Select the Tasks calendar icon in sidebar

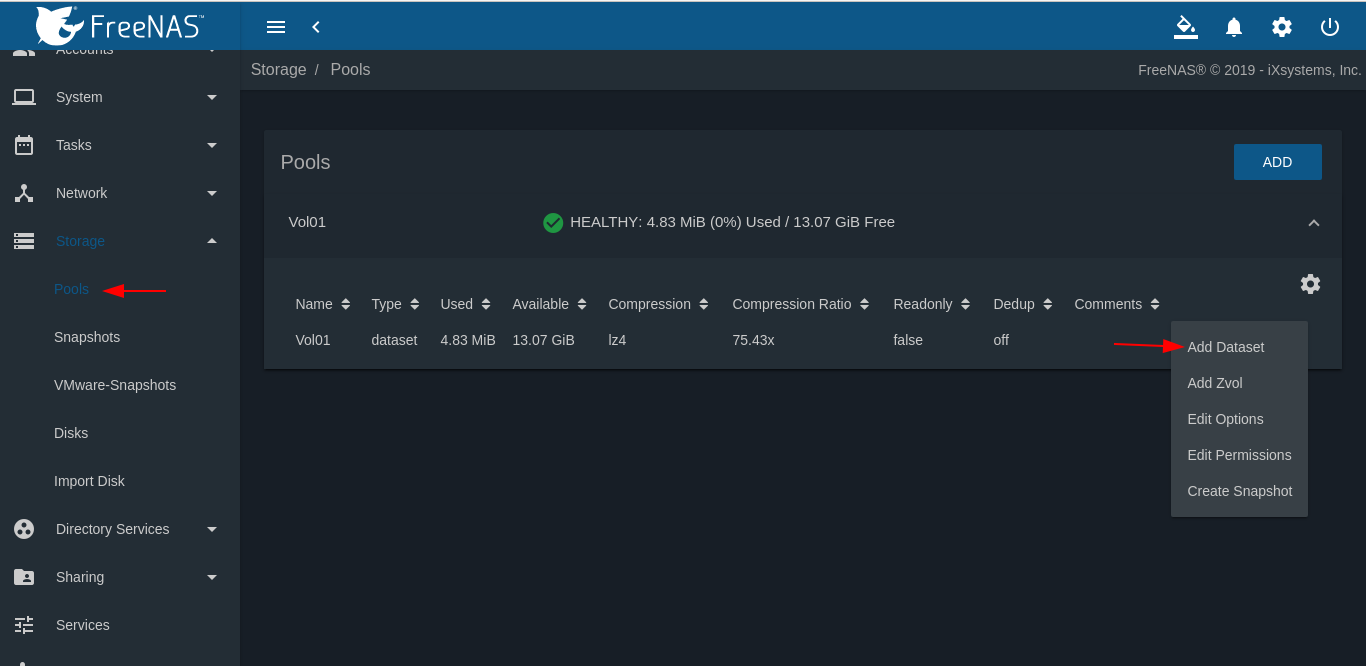click(x=24, y=145)
